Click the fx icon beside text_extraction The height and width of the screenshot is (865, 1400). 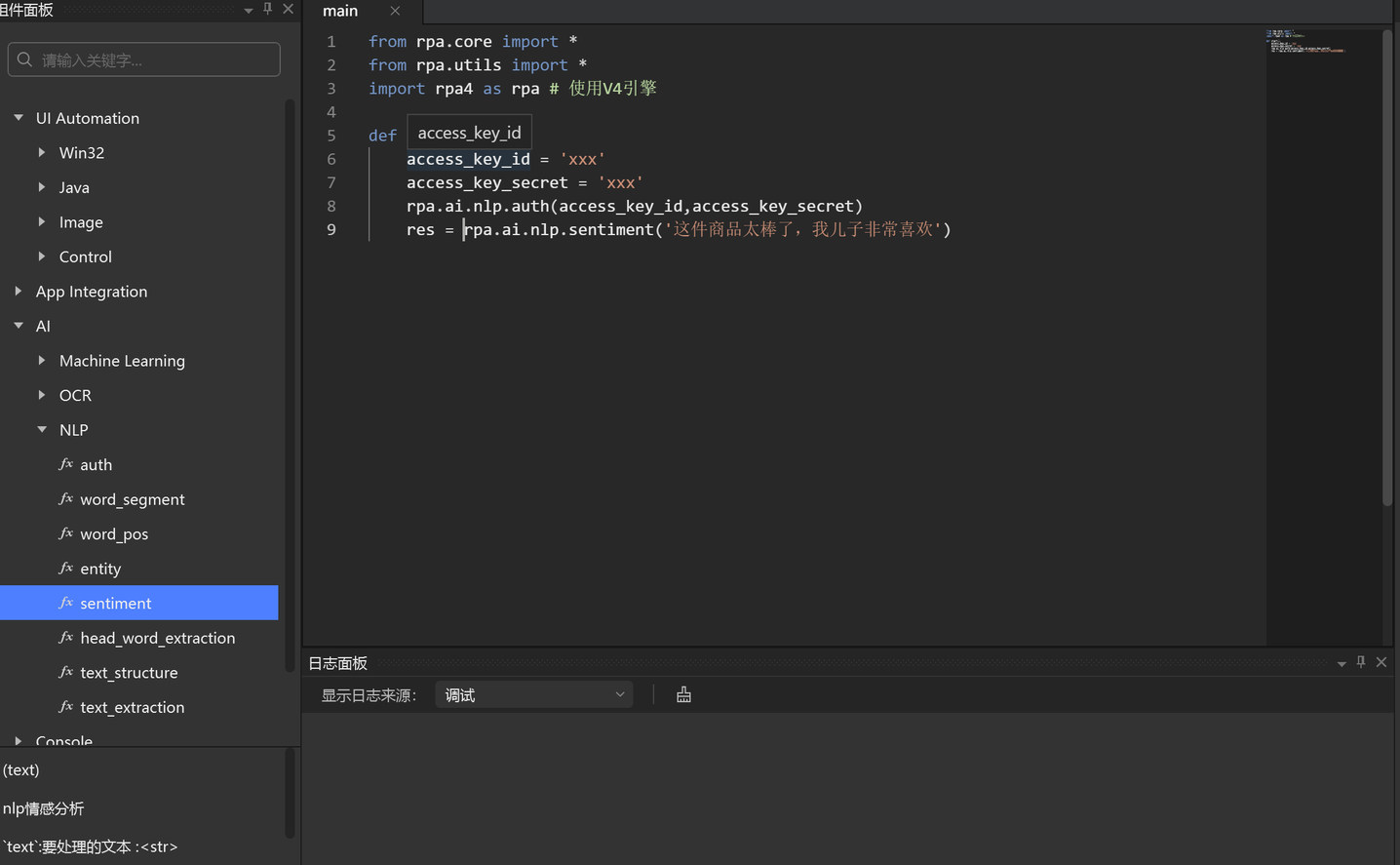click(x=65, y=707)
